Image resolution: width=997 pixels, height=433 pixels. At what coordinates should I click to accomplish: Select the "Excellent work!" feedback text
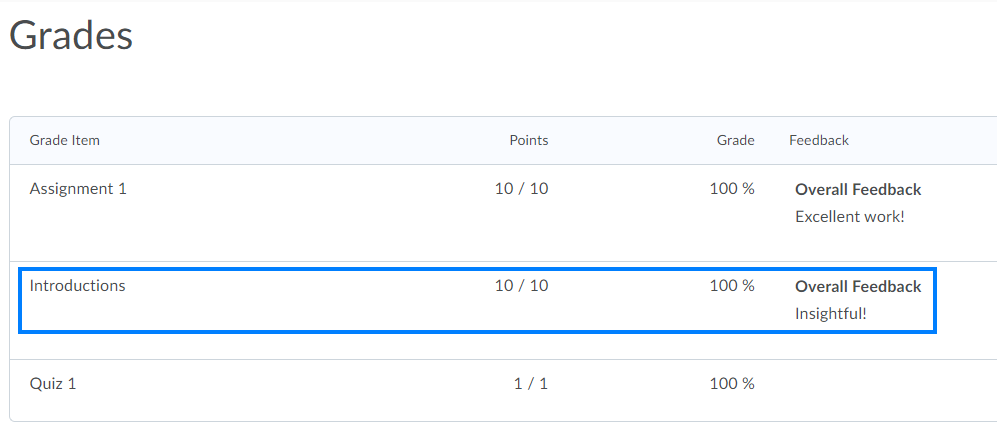coord(849,216)
